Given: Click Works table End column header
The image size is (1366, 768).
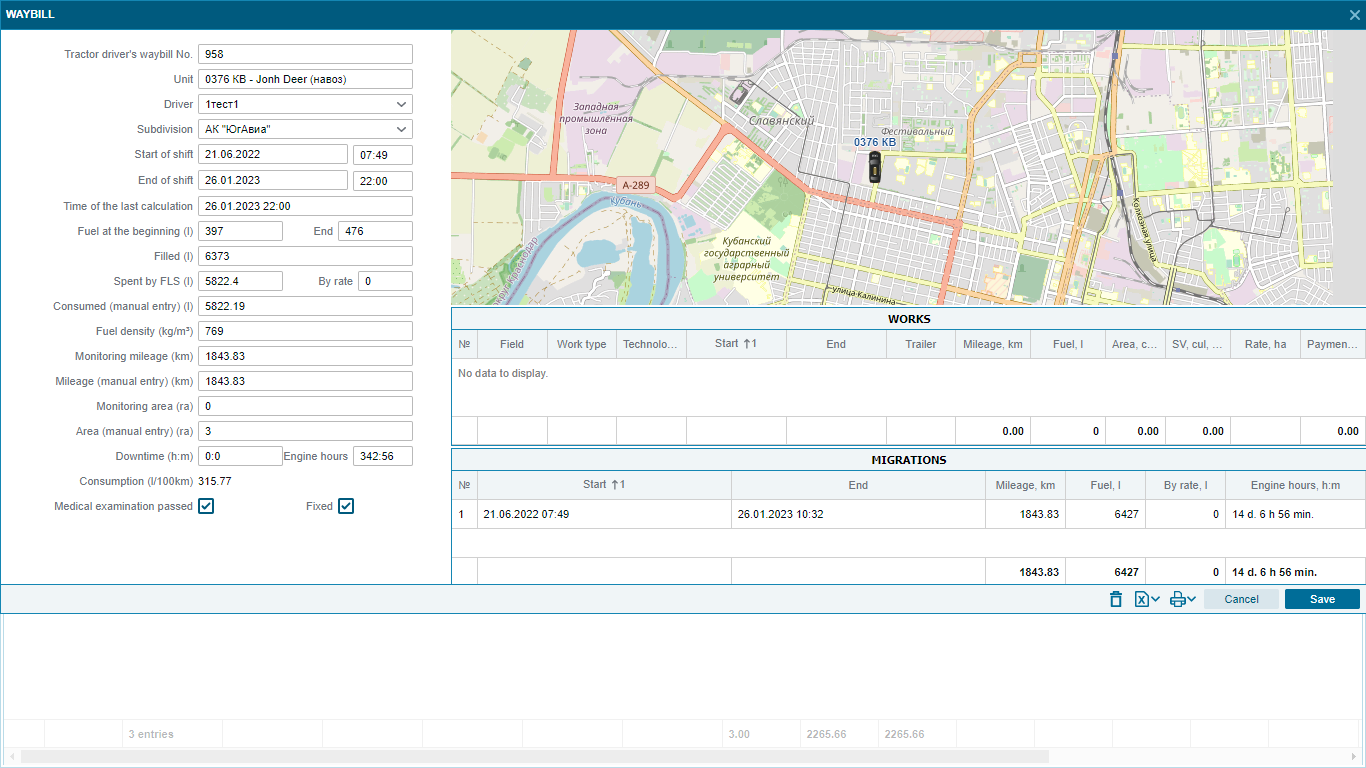Looking at the screenshot, I should pyautogui.click(x=836, y=344).
